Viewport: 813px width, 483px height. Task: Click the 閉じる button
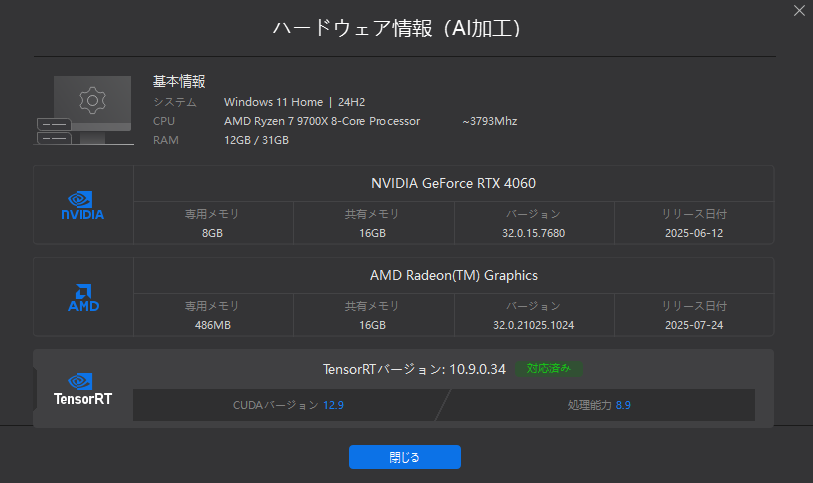pos(404,457)
